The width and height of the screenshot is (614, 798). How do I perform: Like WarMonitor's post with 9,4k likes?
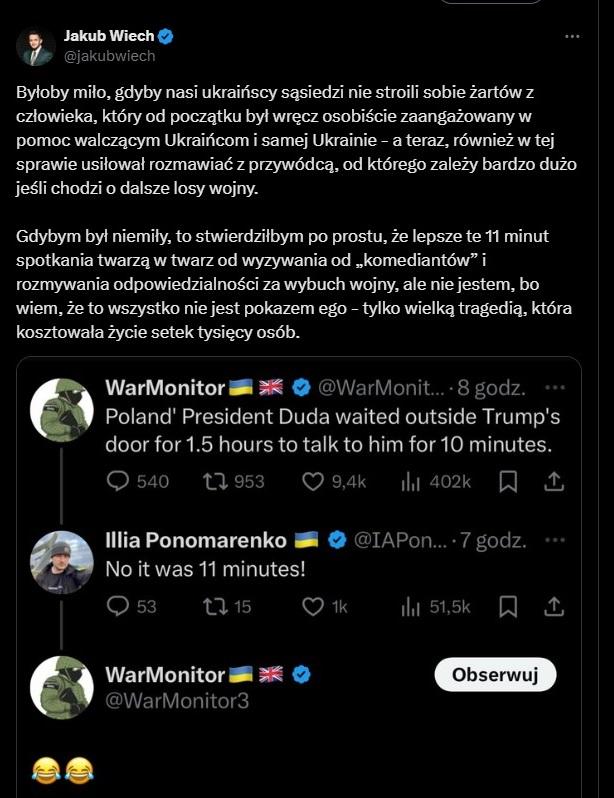pos(314,481)
